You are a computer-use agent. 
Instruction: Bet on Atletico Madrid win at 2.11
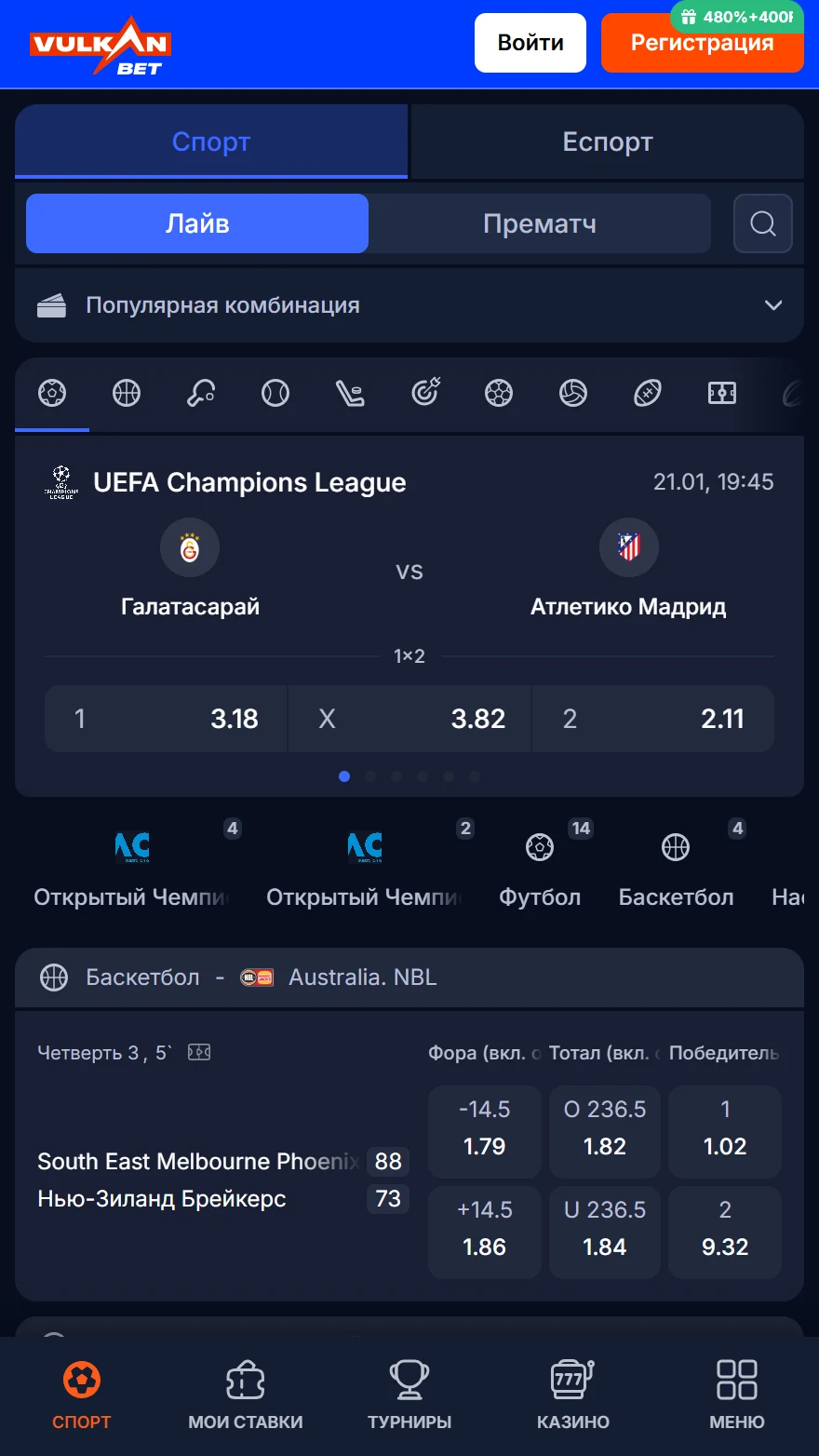point(653,719)
